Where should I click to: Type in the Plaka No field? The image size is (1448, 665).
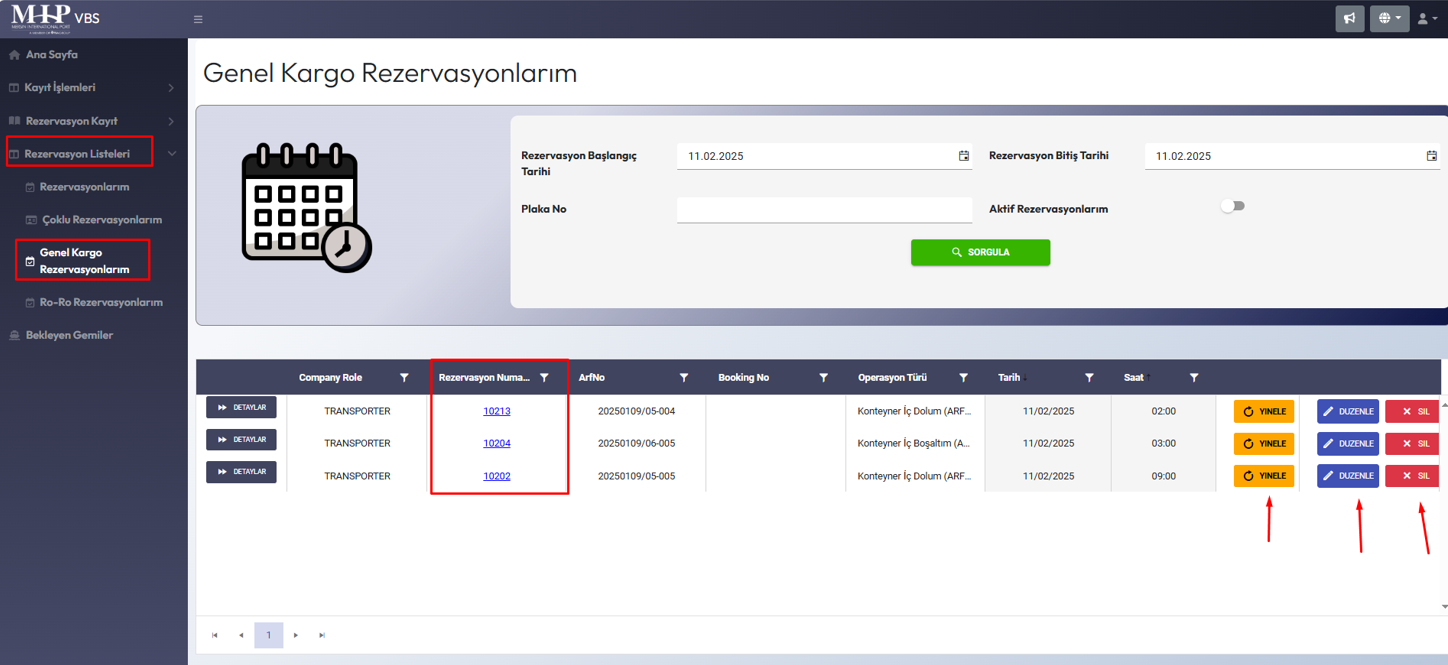click(824, 209)
